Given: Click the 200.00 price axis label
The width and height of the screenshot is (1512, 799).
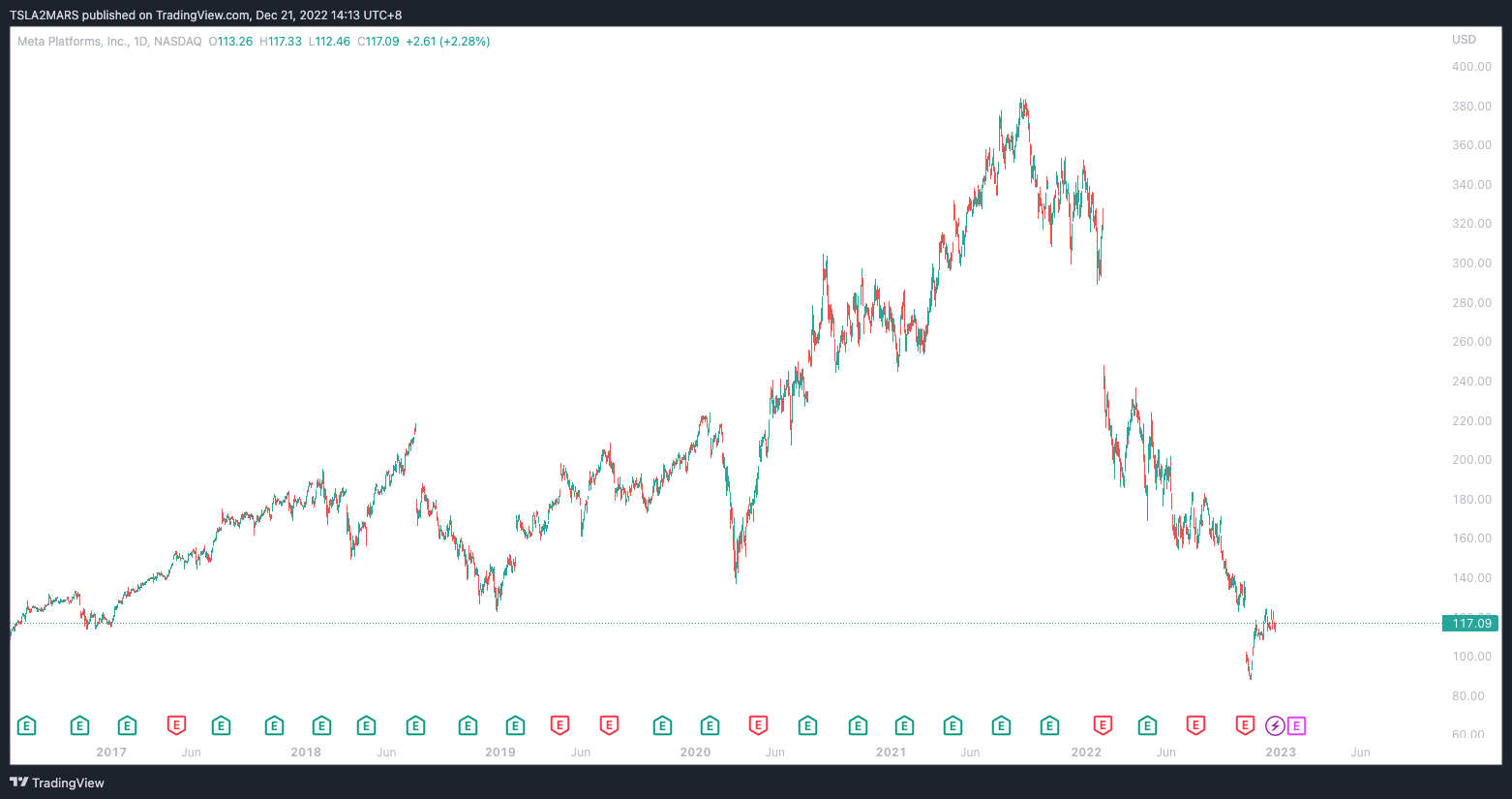Looking at the screenshot, I should [1471, 460].
